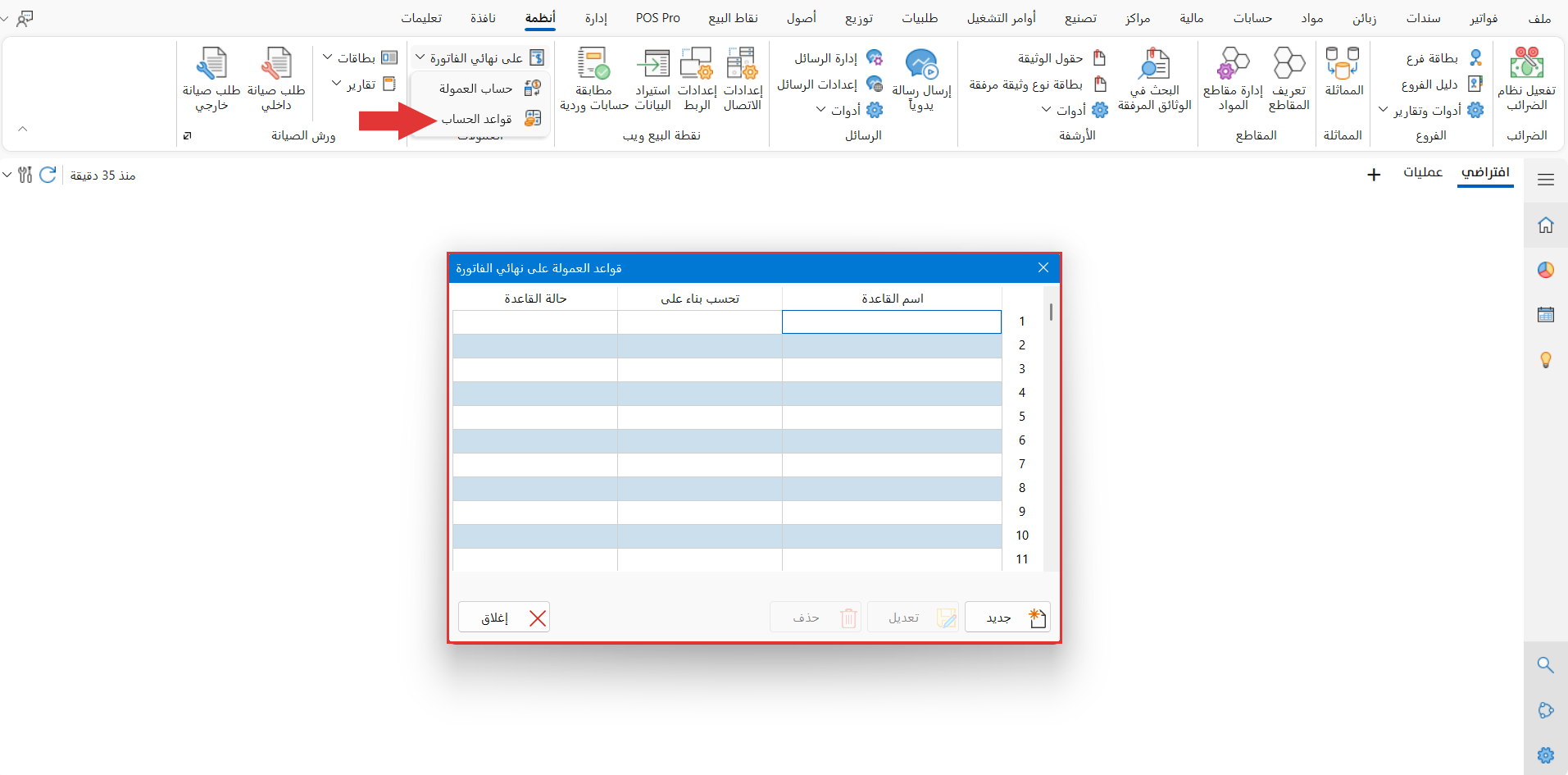Expand أدوات وتقارير dropdown in الفروع group
Viewport: 1568px width, 775px height.
(1431, 110)
